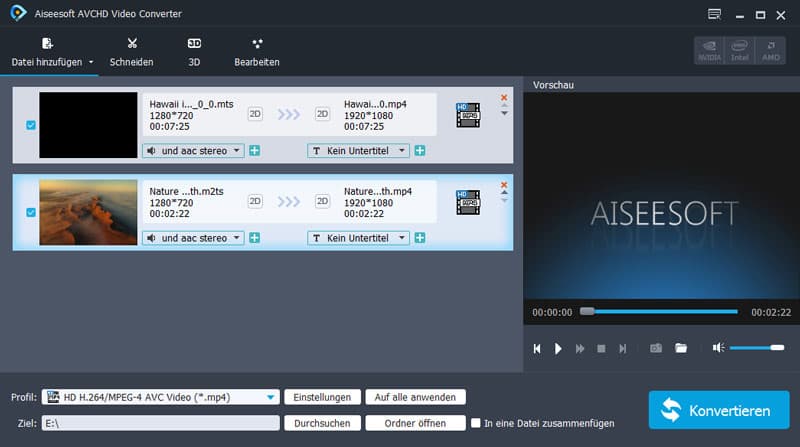Remove the Hawaii file with orange X
800x447 pixels.
click(504, 97)
